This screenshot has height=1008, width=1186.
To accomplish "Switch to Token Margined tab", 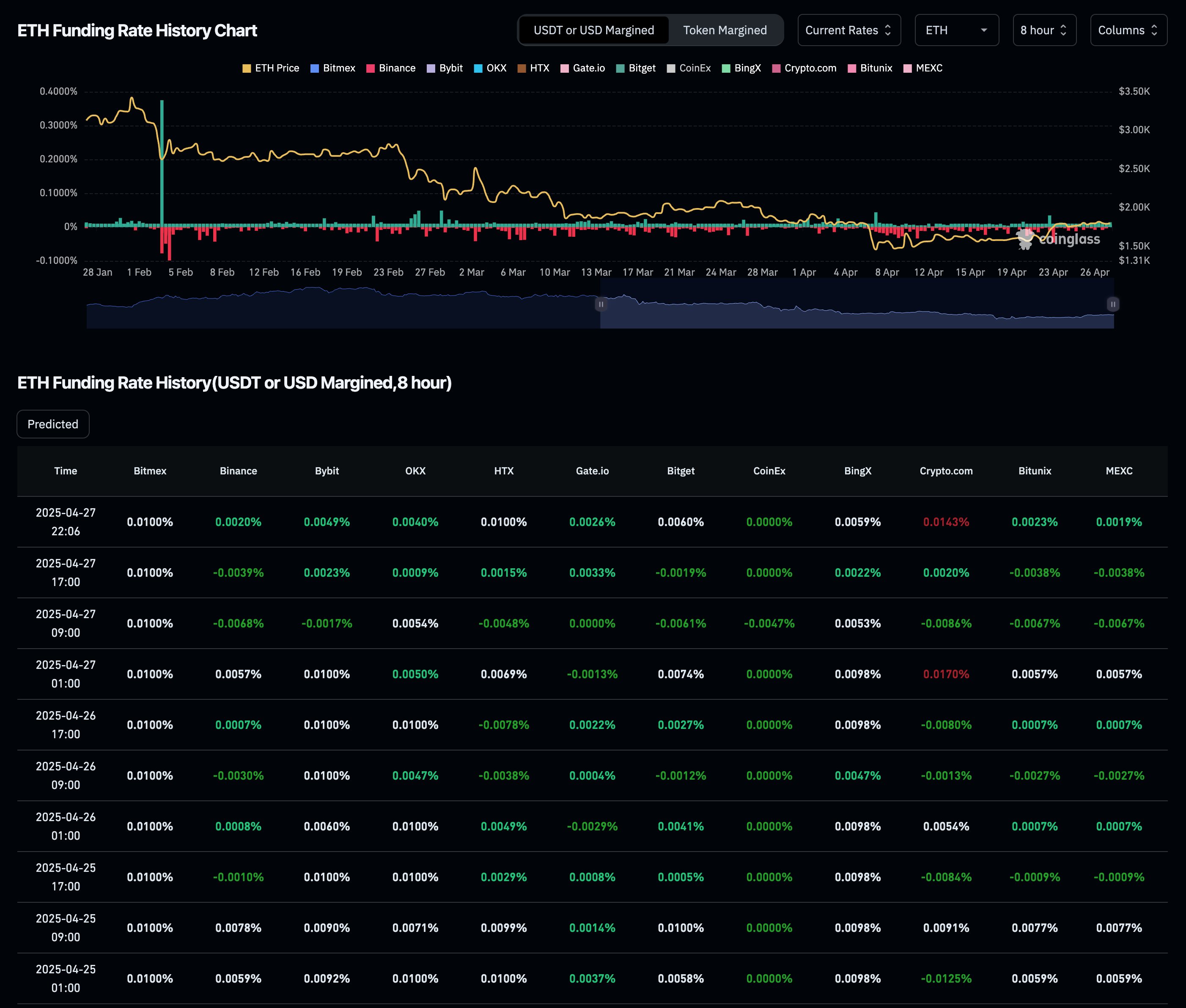I will coord(725,30).
